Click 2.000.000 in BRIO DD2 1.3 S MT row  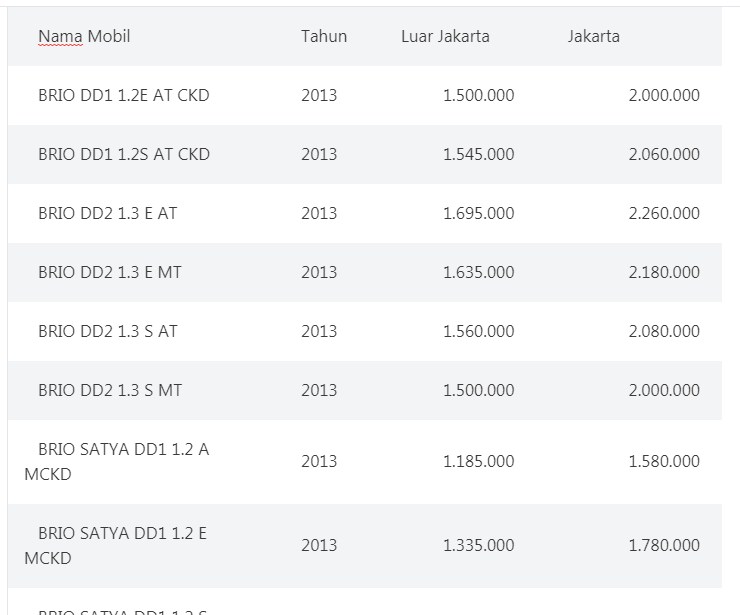click(664, 390)
